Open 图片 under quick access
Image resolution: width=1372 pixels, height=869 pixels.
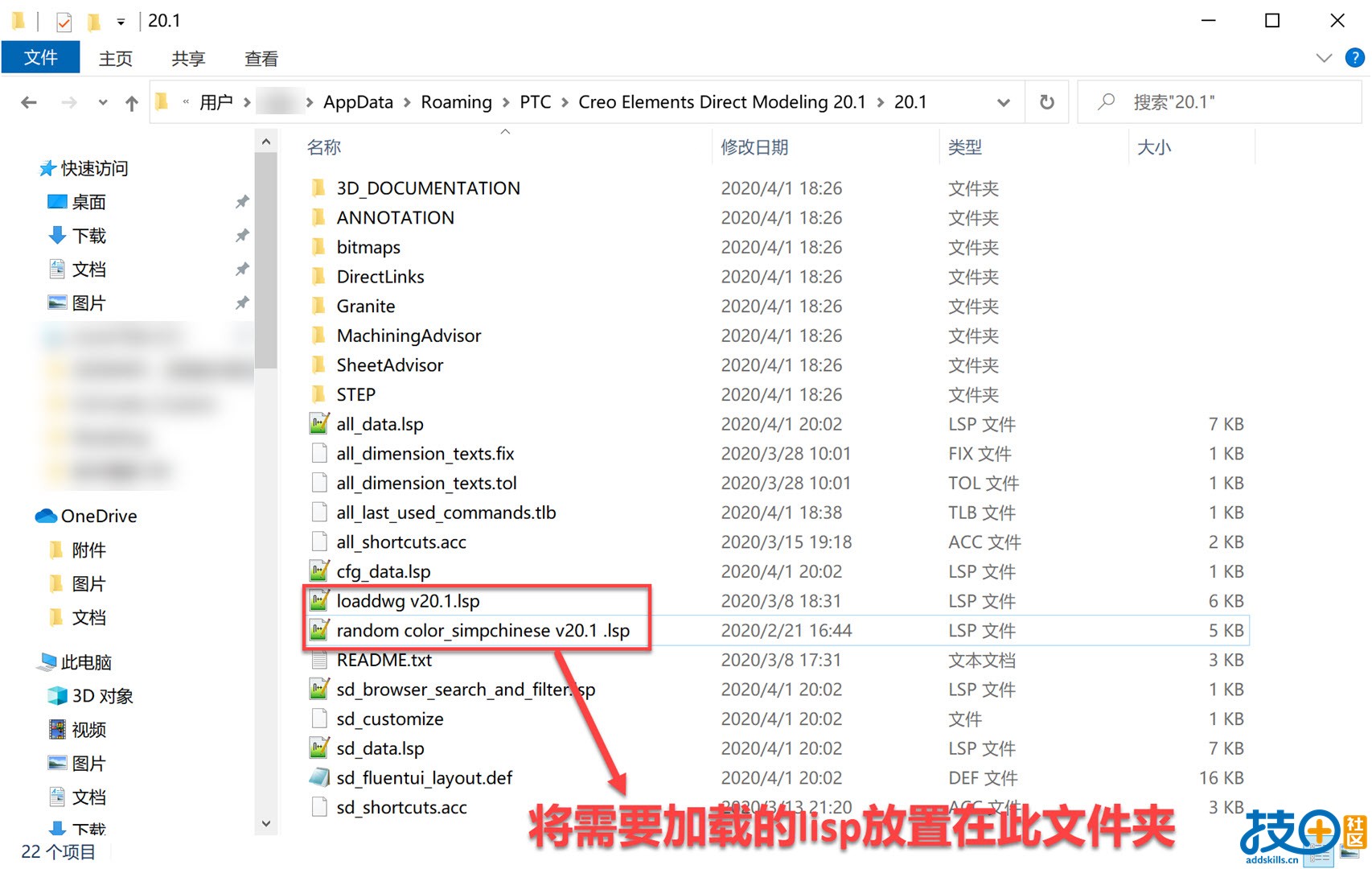tap(88, 303)
